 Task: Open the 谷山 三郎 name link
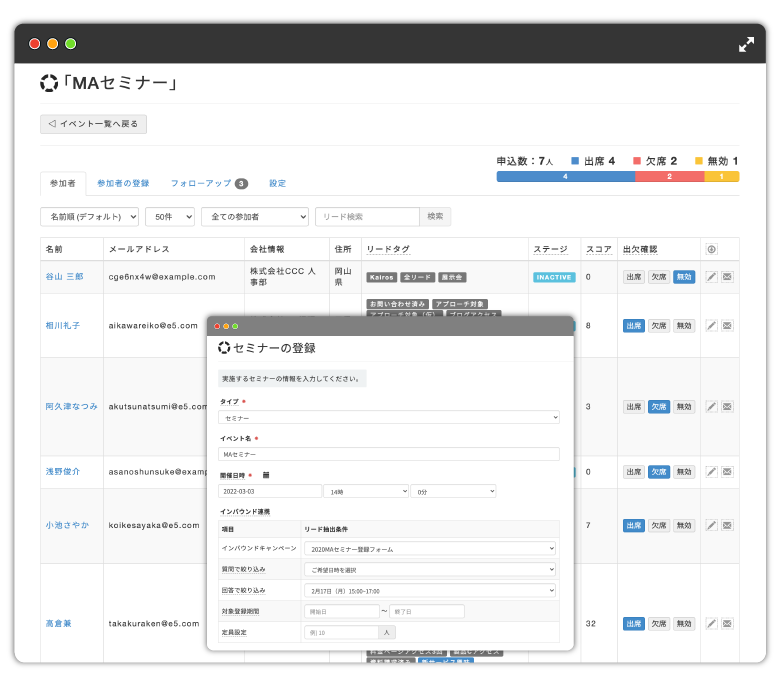click(64, 277)
